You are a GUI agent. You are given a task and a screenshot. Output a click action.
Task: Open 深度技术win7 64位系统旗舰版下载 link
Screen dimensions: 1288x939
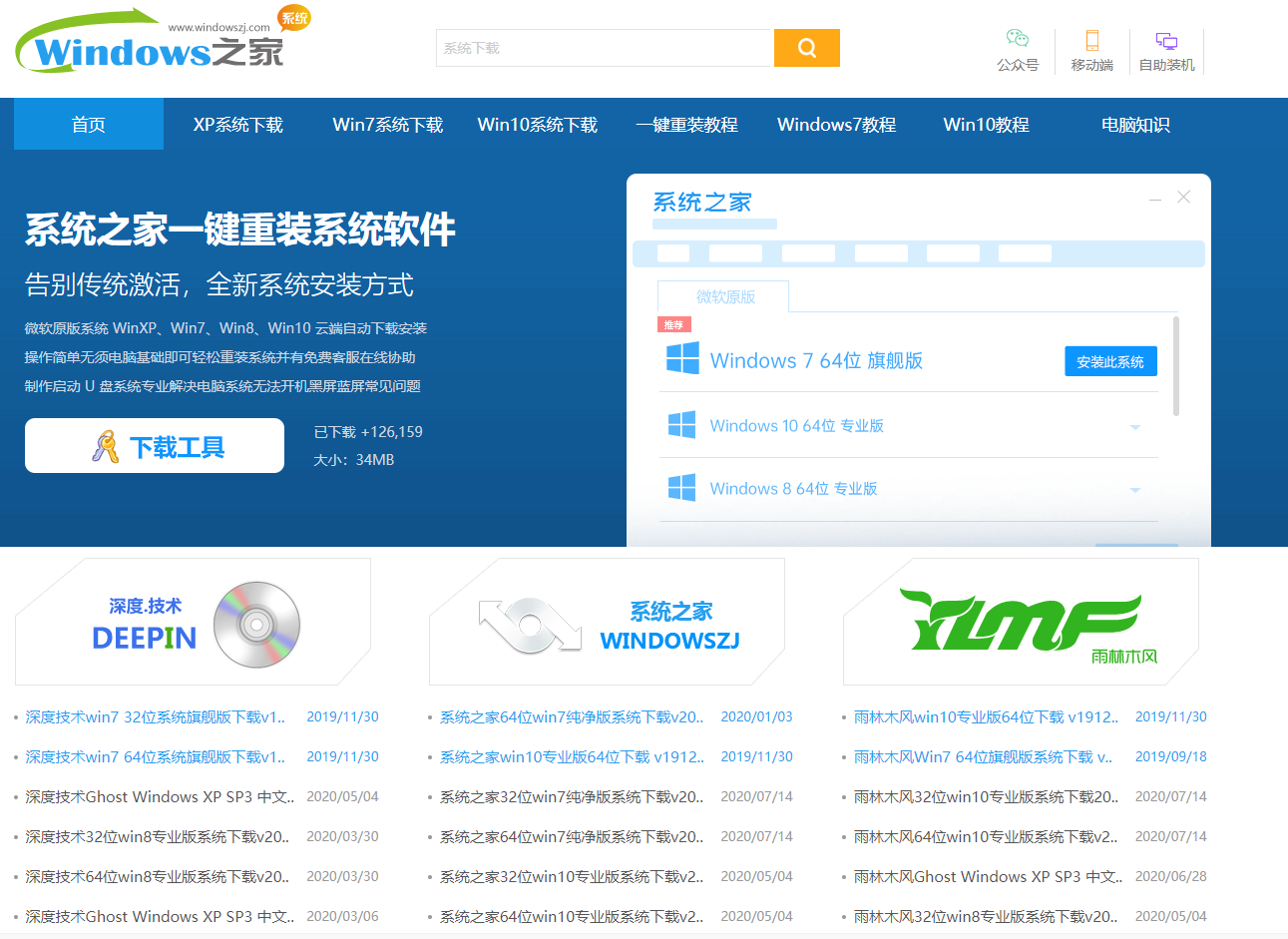point(156,756)
